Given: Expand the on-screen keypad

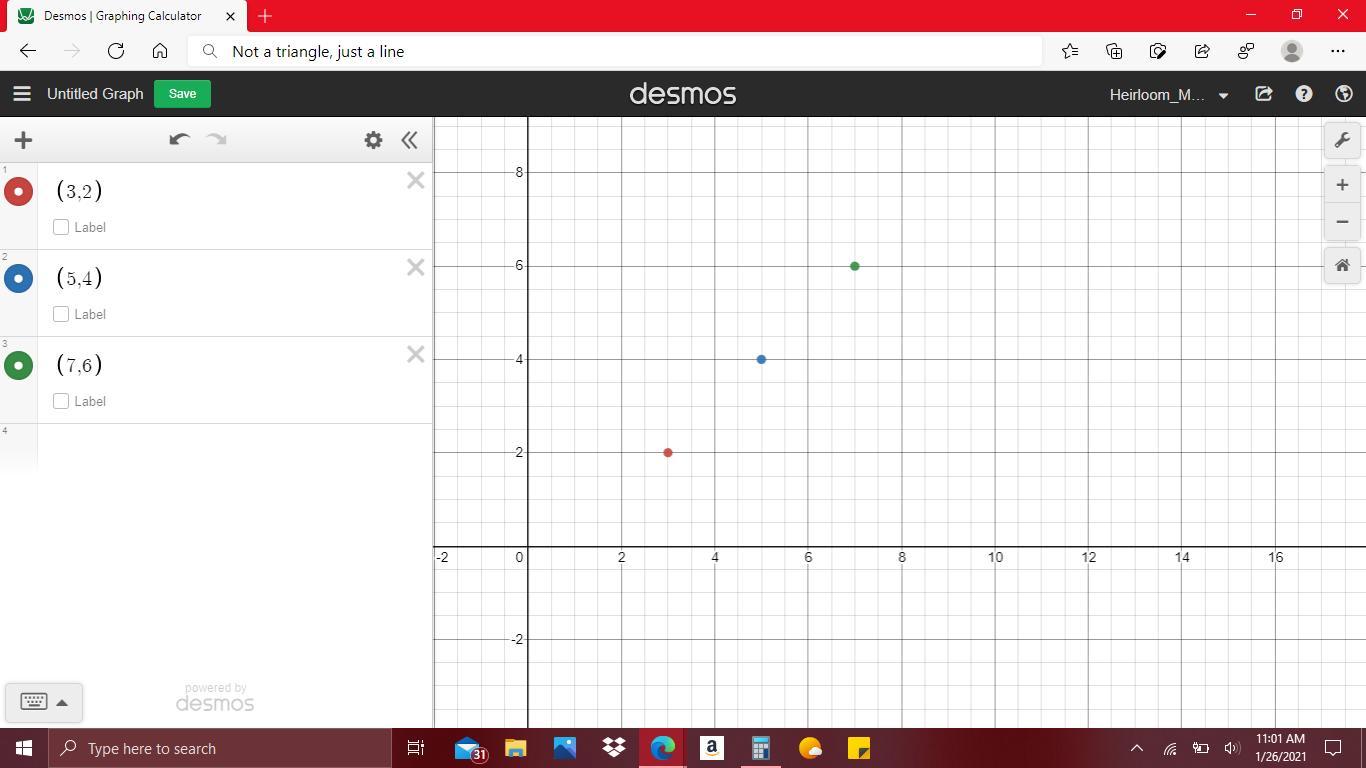Looking at the screenshot, I should pyautogui.click(x=44, y=702).
